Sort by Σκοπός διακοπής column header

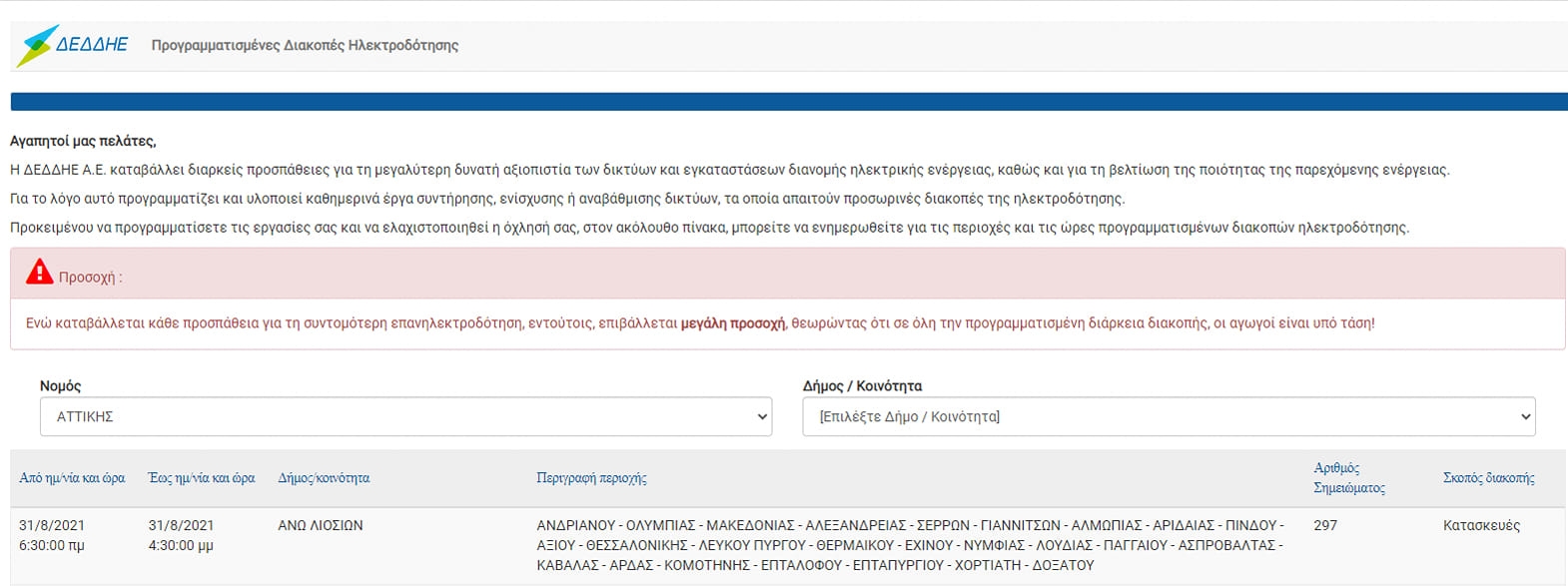tap(1488, 478)
